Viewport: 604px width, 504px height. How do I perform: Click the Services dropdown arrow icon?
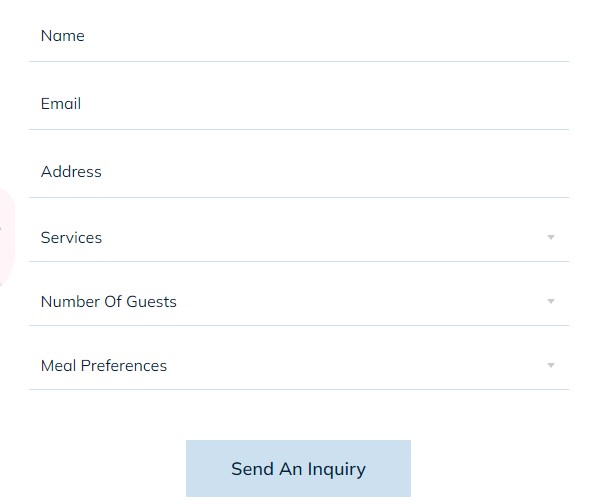tap(551, 238)
